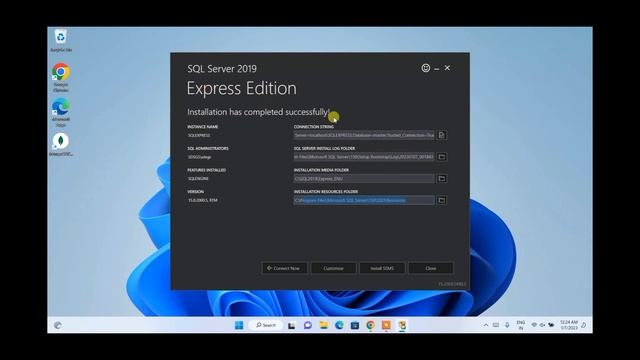Click the Close button at bottom

point(431,268)
